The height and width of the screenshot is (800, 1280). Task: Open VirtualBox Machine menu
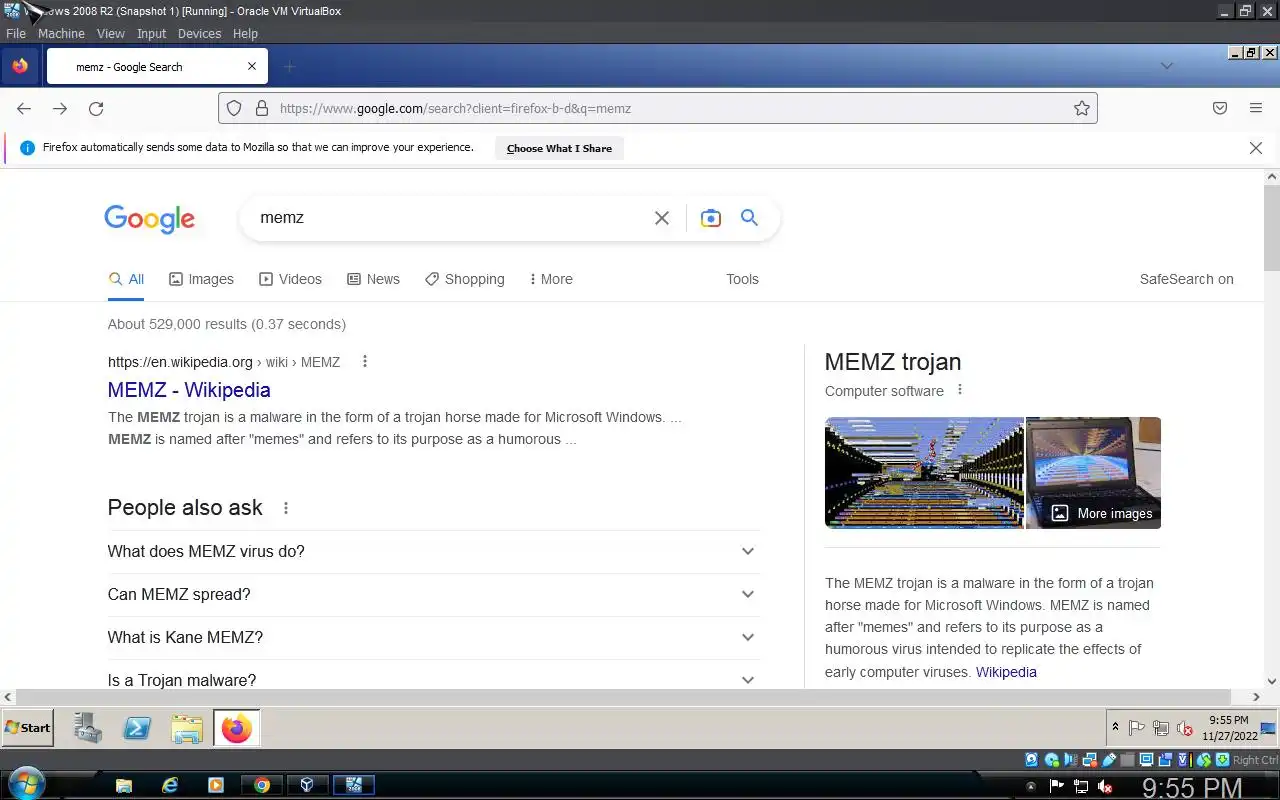61,33
